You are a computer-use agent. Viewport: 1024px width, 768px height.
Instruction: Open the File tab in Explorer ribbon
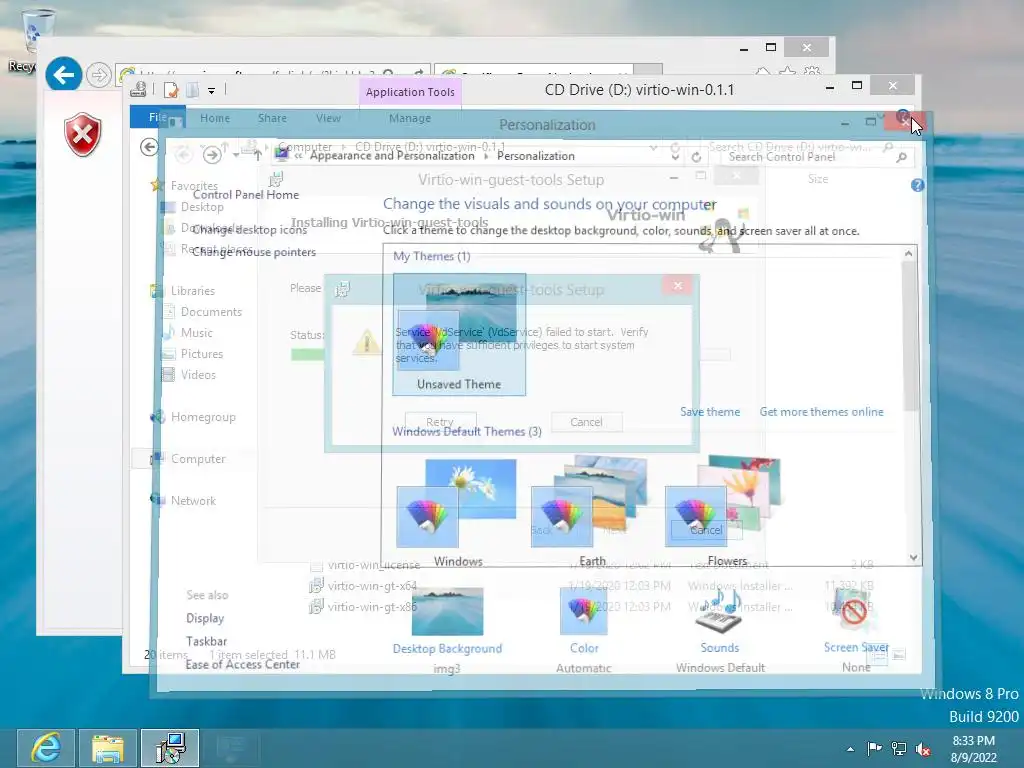click(x=157, y=118)
